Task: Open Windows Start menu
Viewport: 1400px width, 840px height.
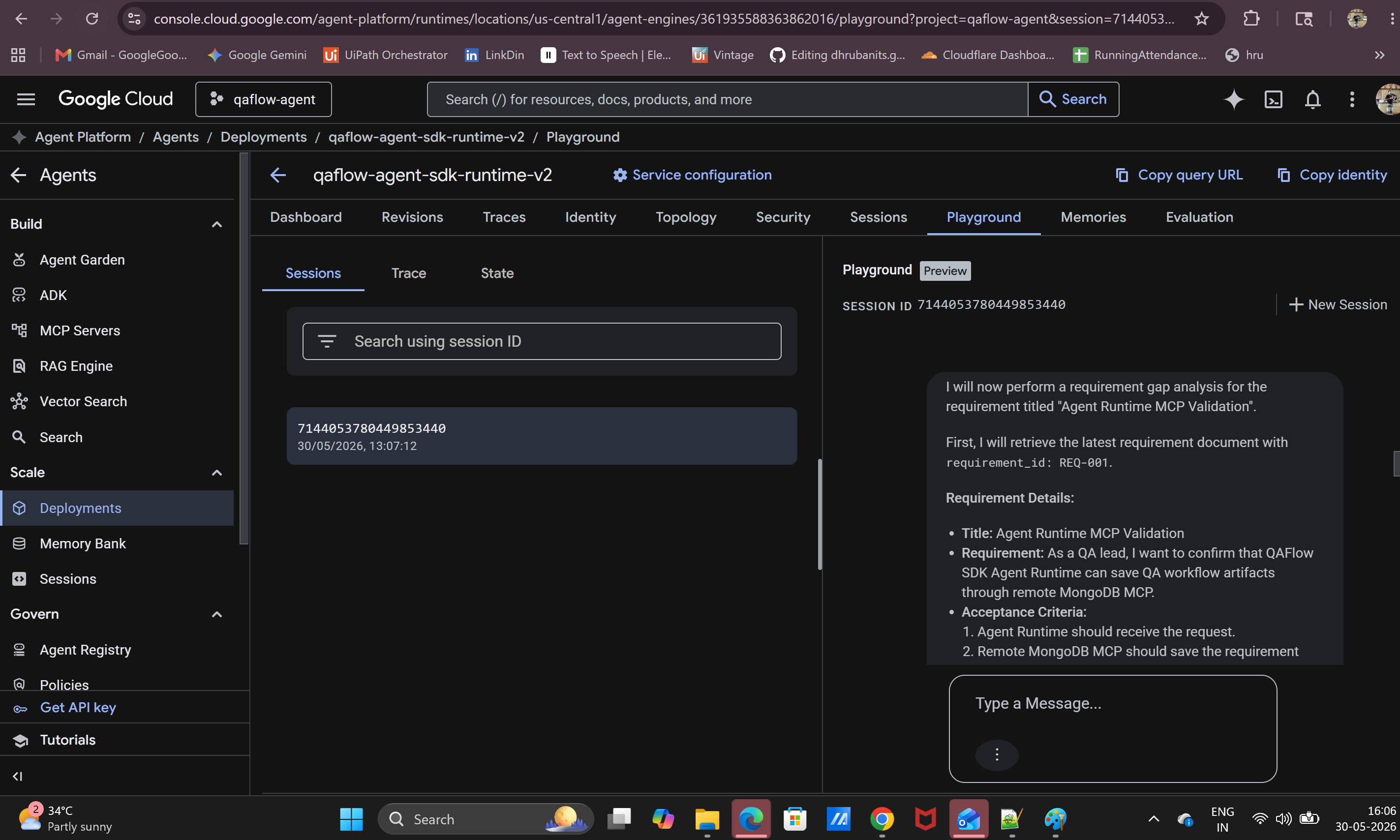Action: pos(351,819)
